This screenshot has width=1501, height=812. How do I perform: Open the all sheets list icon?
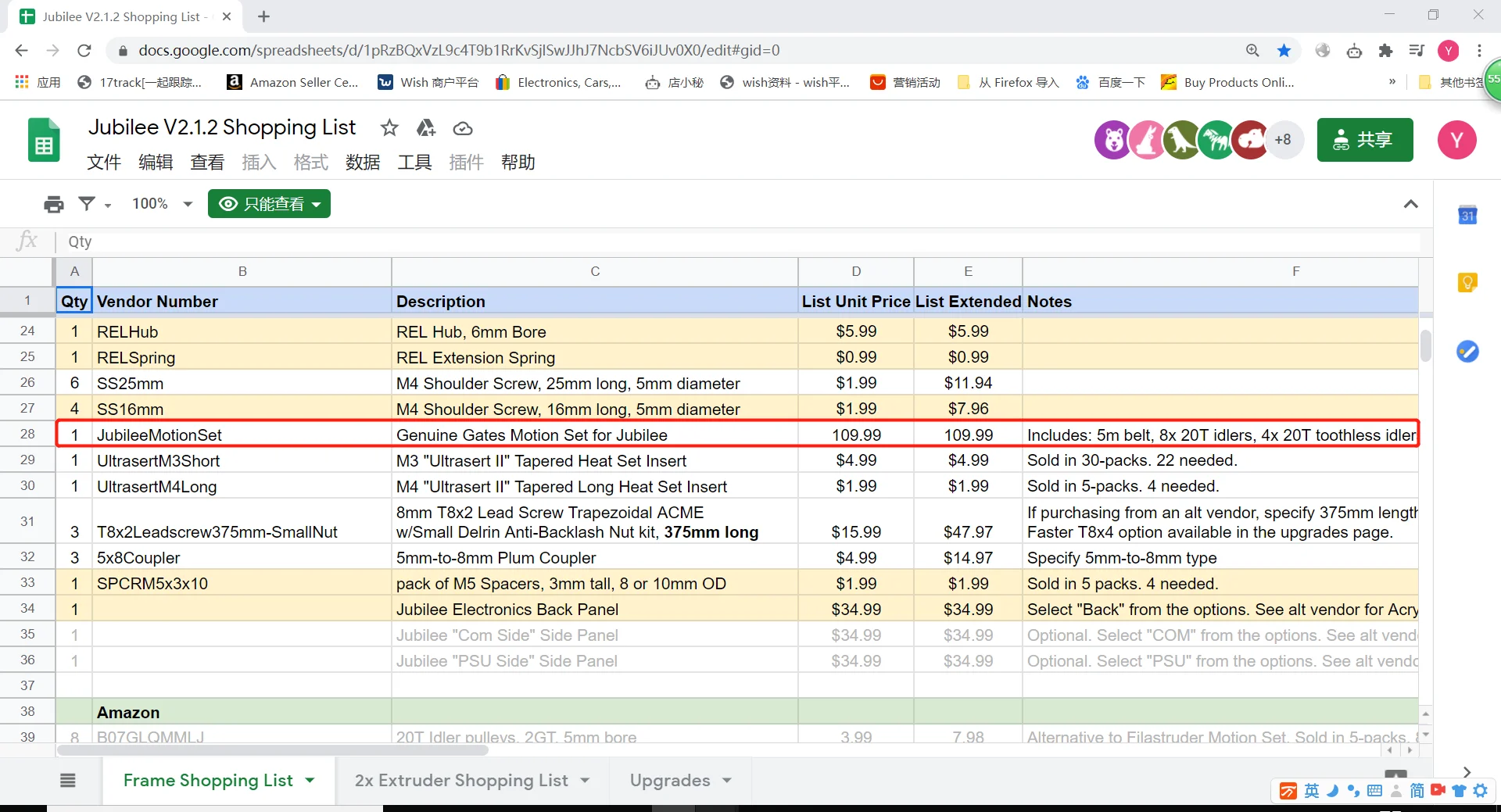[68, 780]
